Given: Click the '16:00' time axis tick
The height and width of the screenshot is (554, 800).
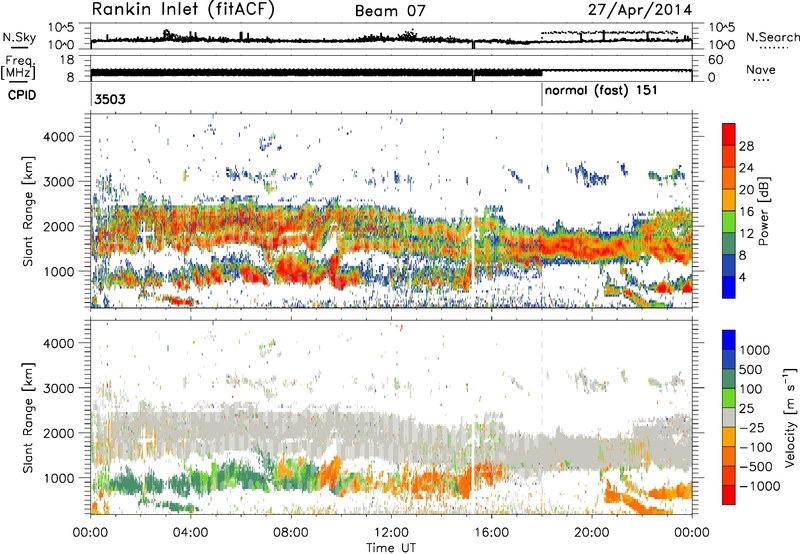Looking at the screenshot, I should pos(491,533).
